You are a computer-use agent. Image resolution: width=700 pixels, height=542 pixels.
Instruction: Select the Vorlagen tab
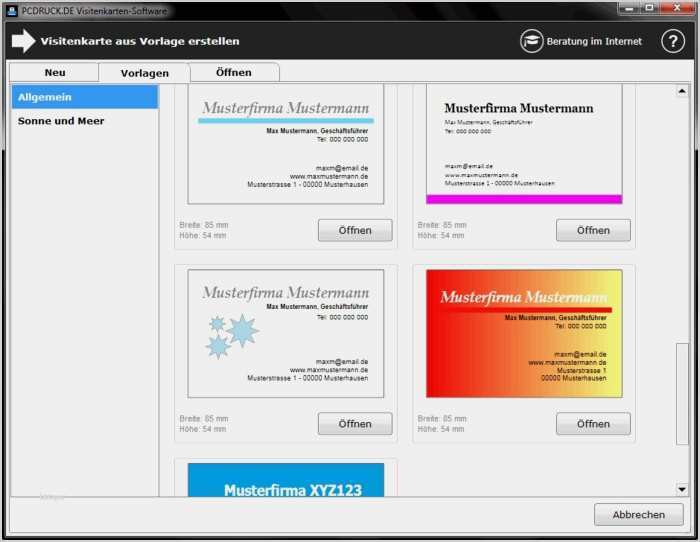click(144, 73)
